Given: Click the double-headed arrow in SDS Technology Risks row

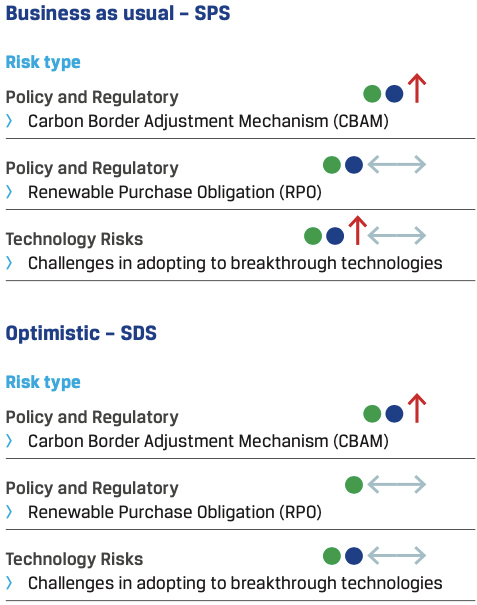Looking at the screenshot, I should [x=396, y=556].
